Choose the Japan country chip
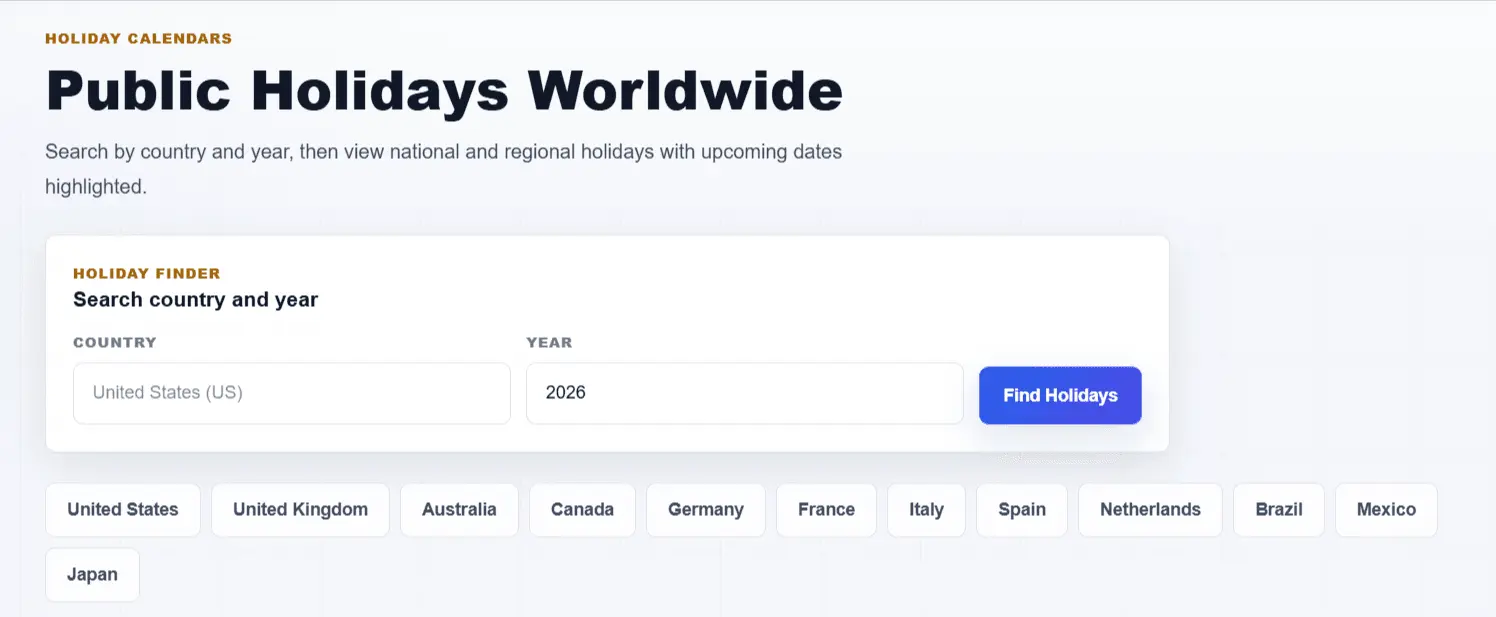Image resolution: width=1496 pixels, height=617 pixels. click(92, 575)
